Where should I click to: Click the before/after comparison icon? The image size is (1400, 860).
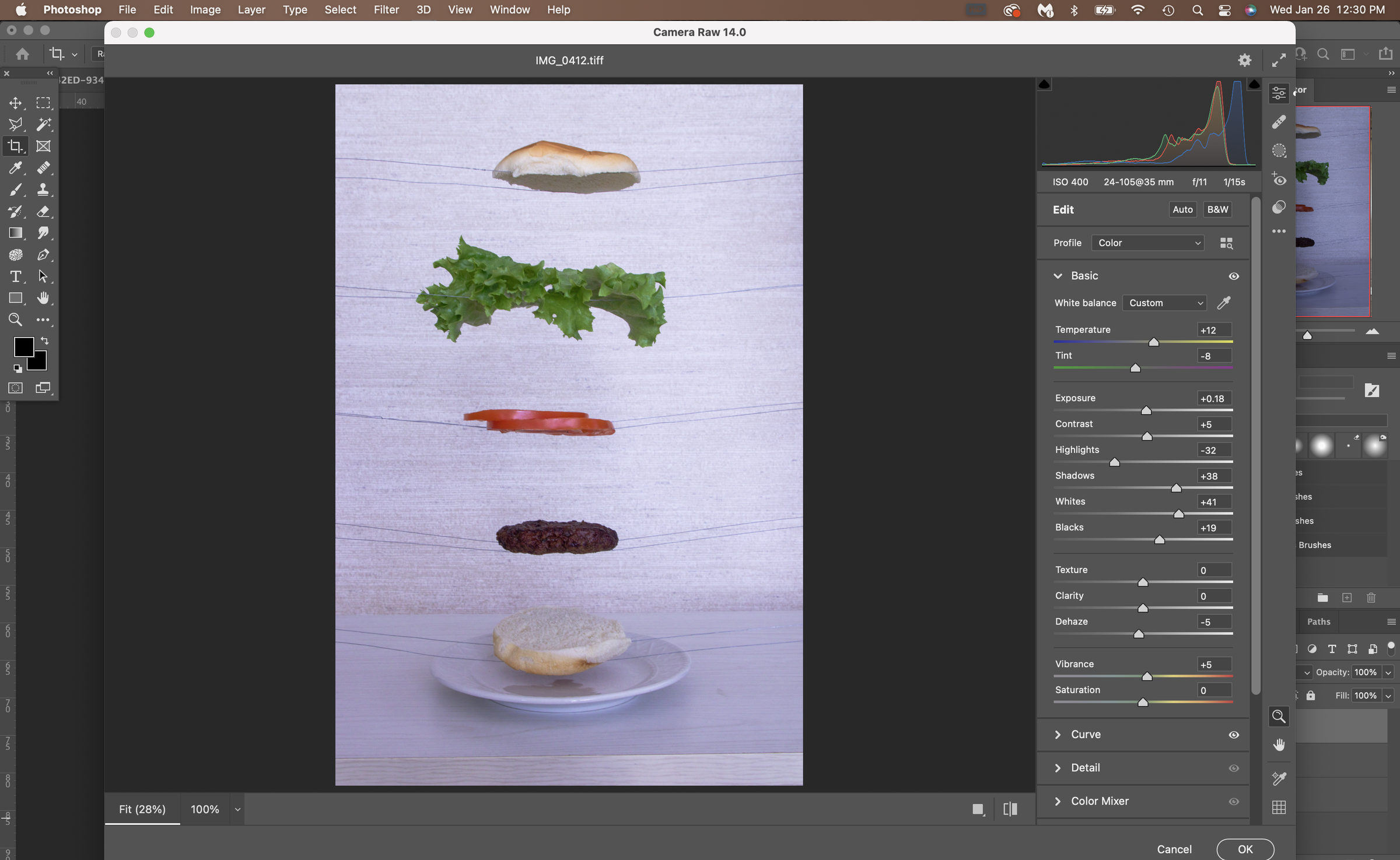coord(1009,809)
